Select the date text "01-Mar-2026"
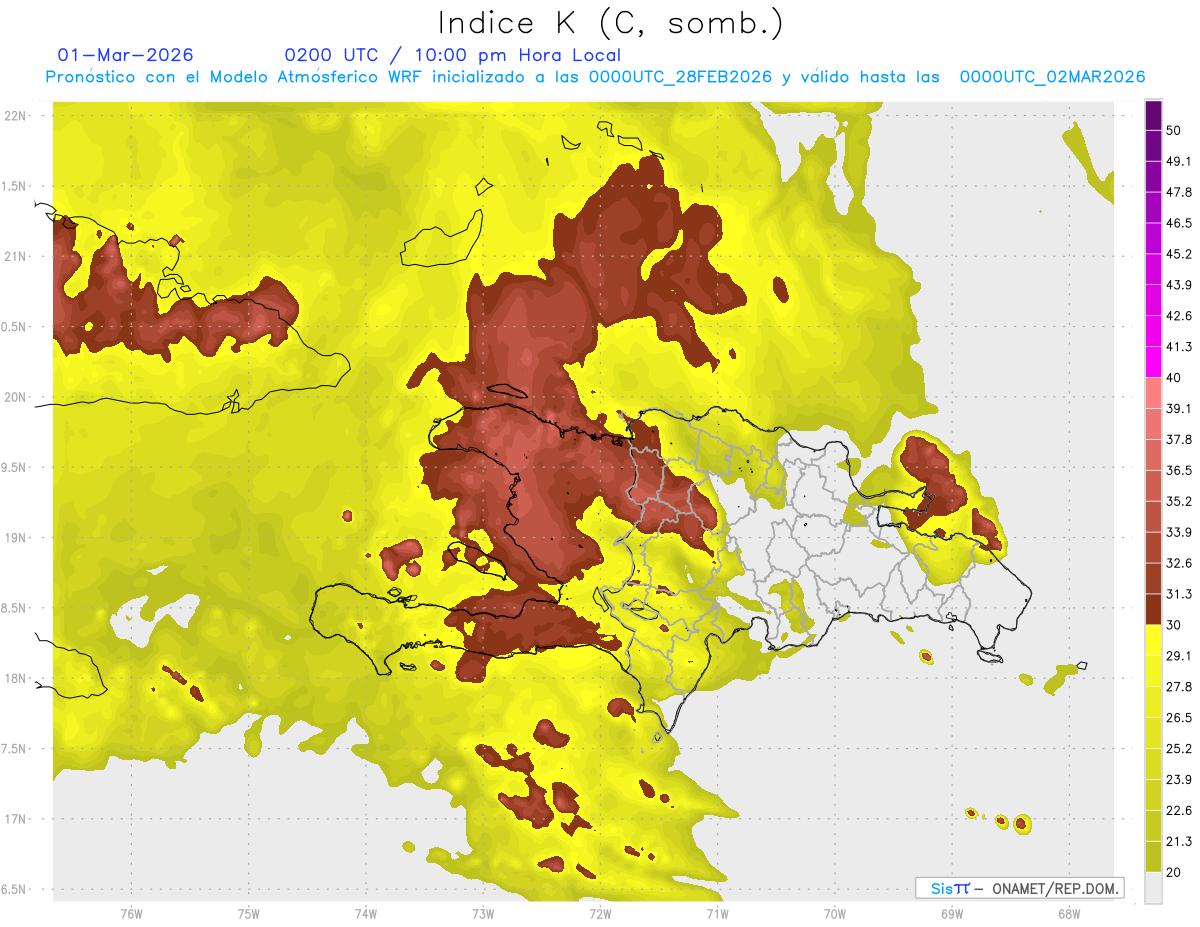1200x927 pixels. tap(126, 55)
